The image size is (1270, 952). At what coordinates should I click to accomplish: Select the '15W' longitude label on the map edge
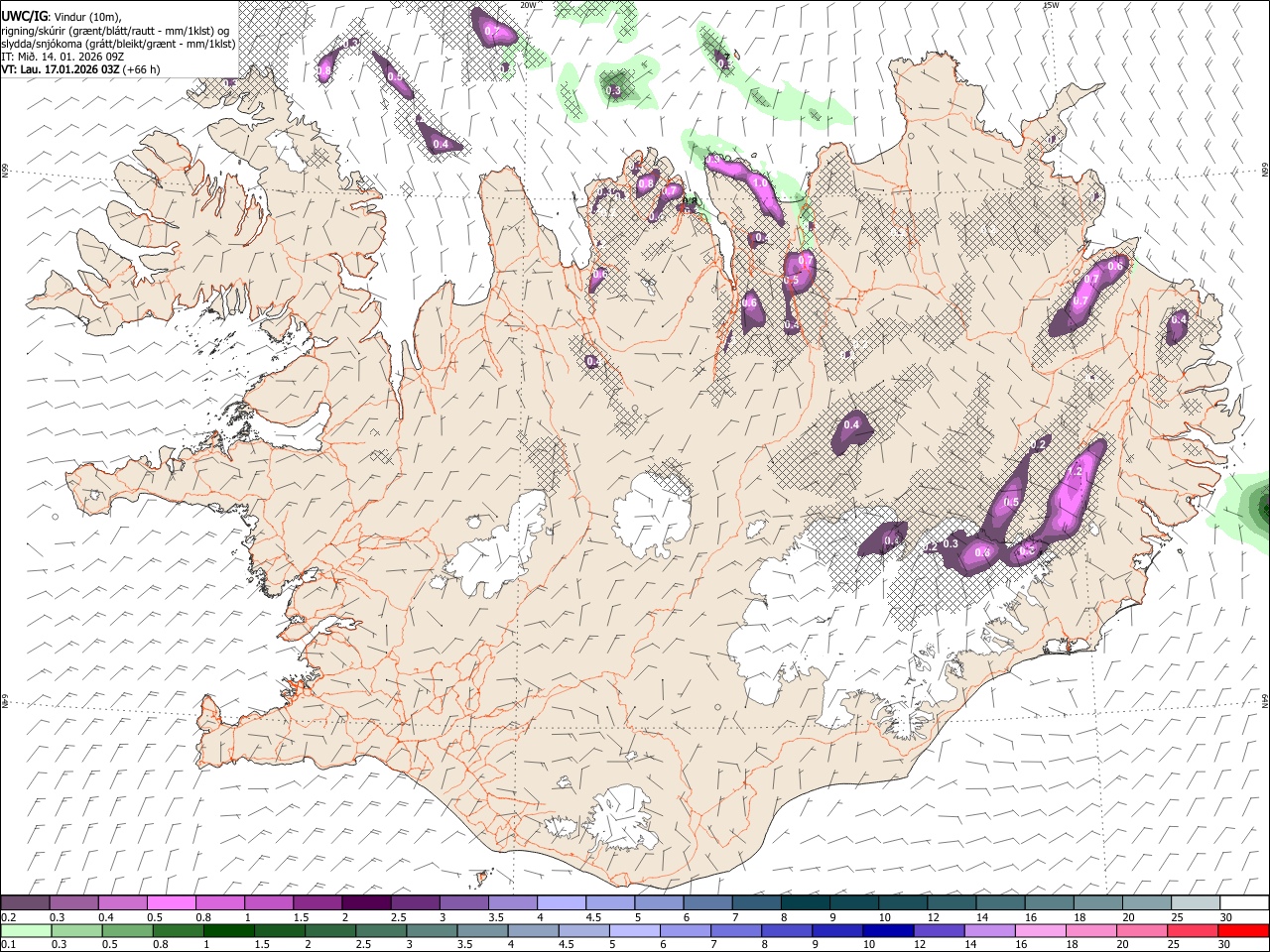[1051, 5]
